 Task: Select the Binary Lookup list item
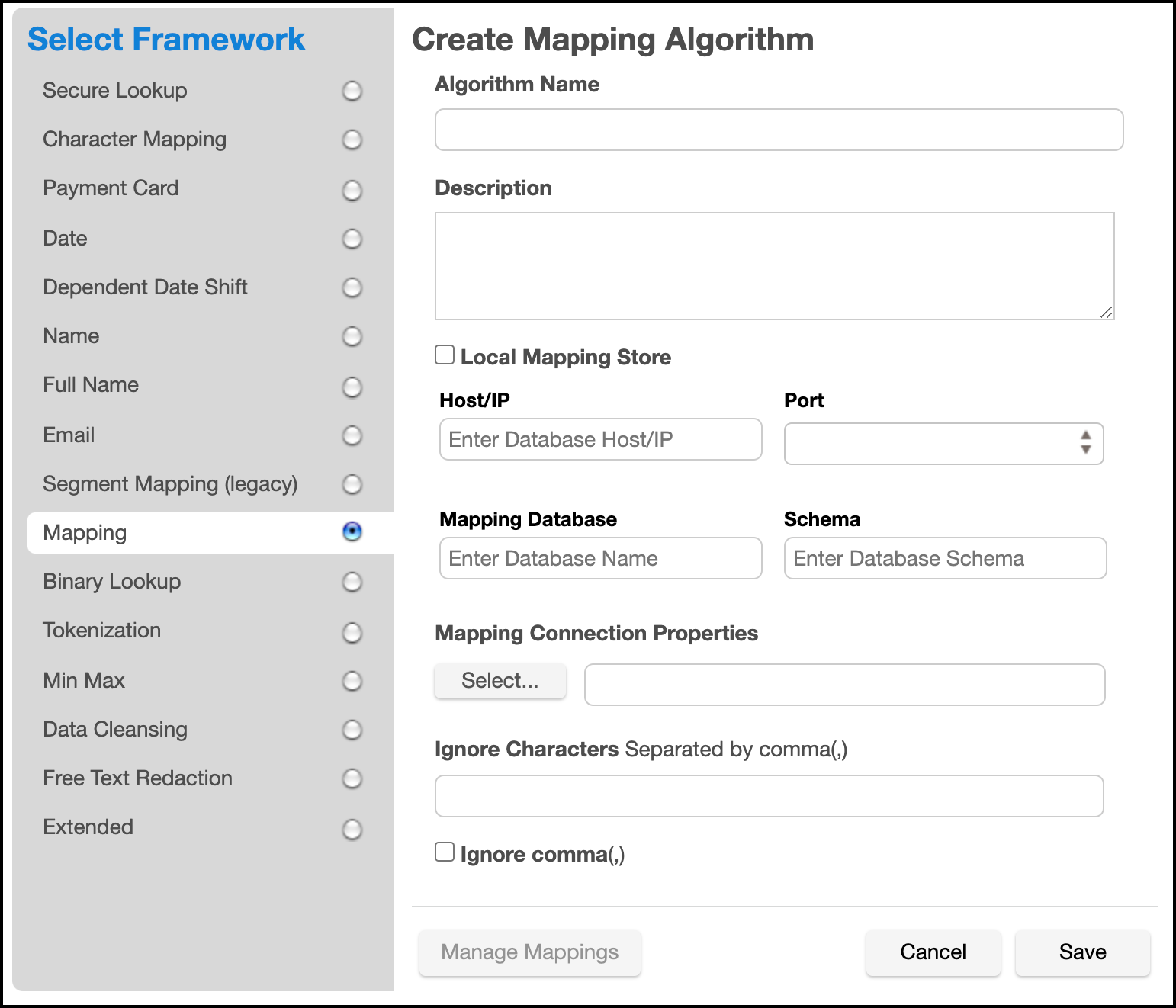pos(112,582)
